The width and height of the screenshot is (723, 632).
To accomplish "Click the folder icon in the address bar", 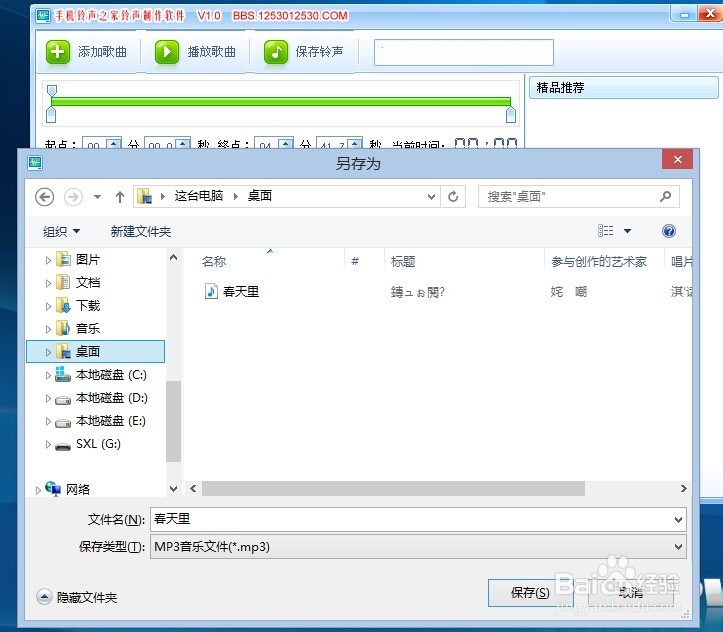I will coord(145,196).
